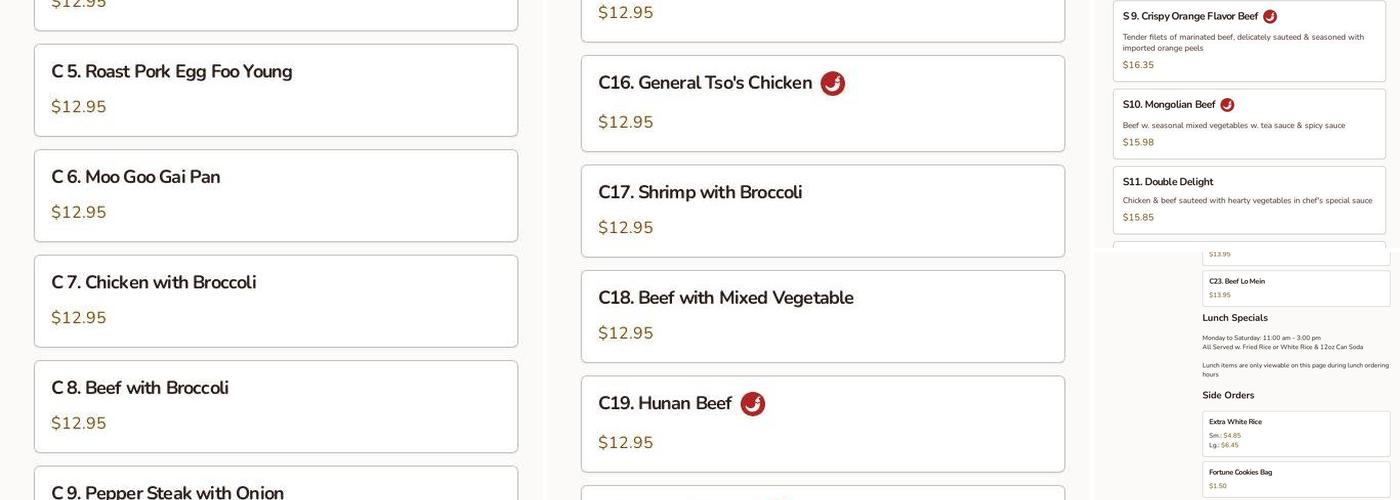Add Extra White Rice side order

tap(1295, 433)
